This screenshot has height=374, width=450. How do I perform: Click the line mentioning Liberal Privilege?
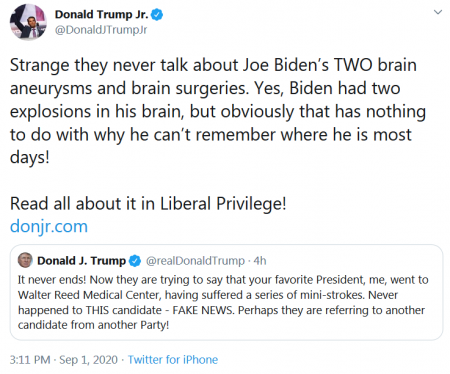(x=148, y=203)
